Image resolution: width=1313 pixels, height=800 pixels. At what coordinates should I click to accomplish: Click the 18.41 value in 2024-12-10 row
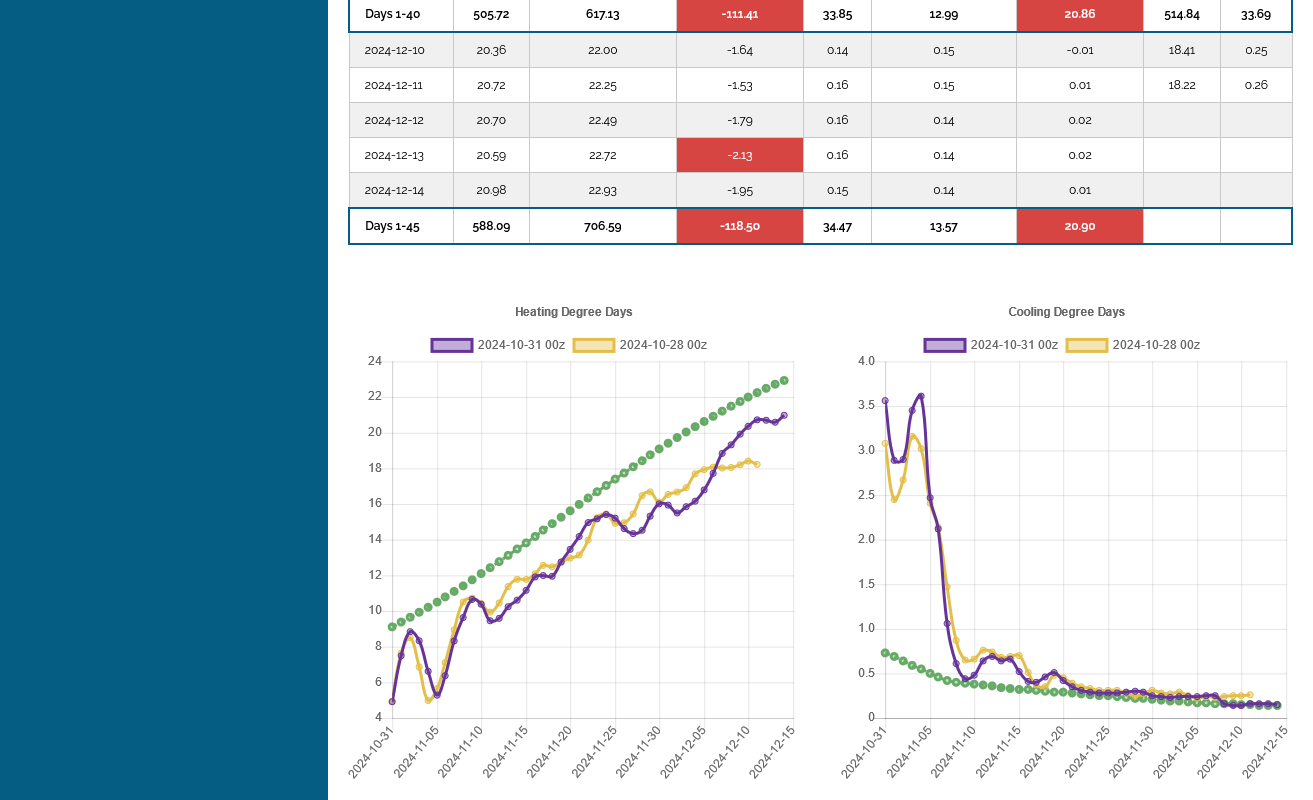(x=1182, y=50)
